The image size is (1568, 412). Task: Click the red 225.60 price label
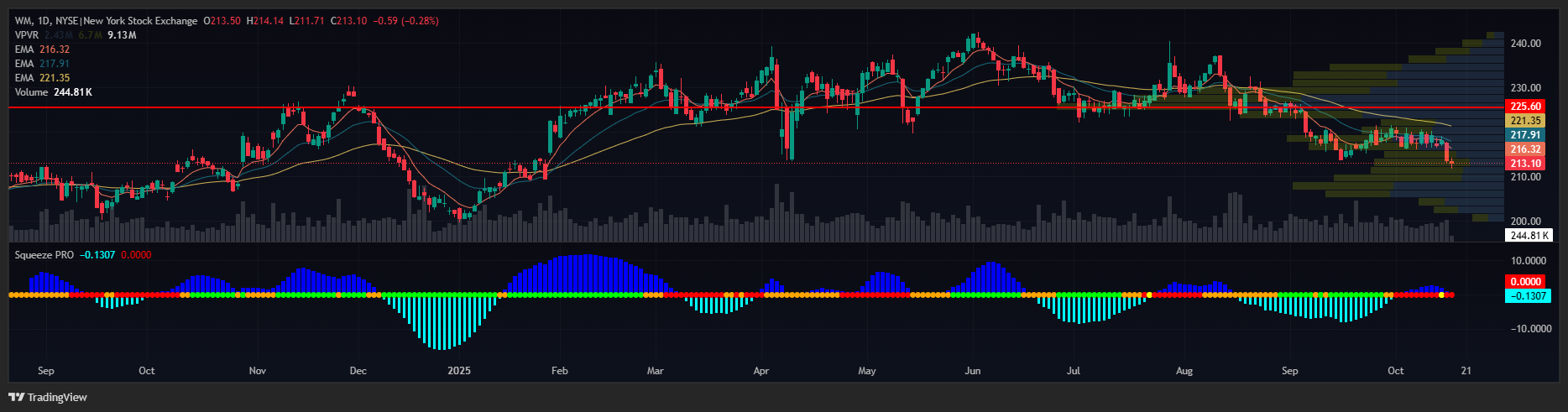coord(1525,107)
